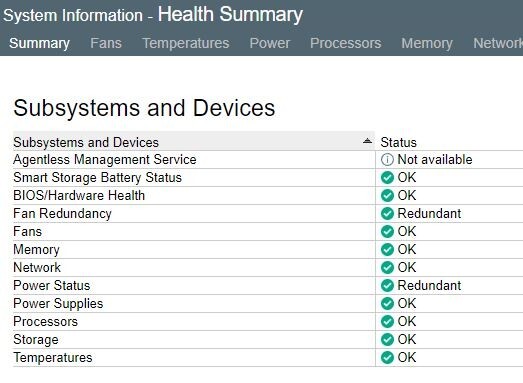The image size is (523, 383).
Task: Click the green check for Smart Storage Battery
Action: [x=387, y=177]
